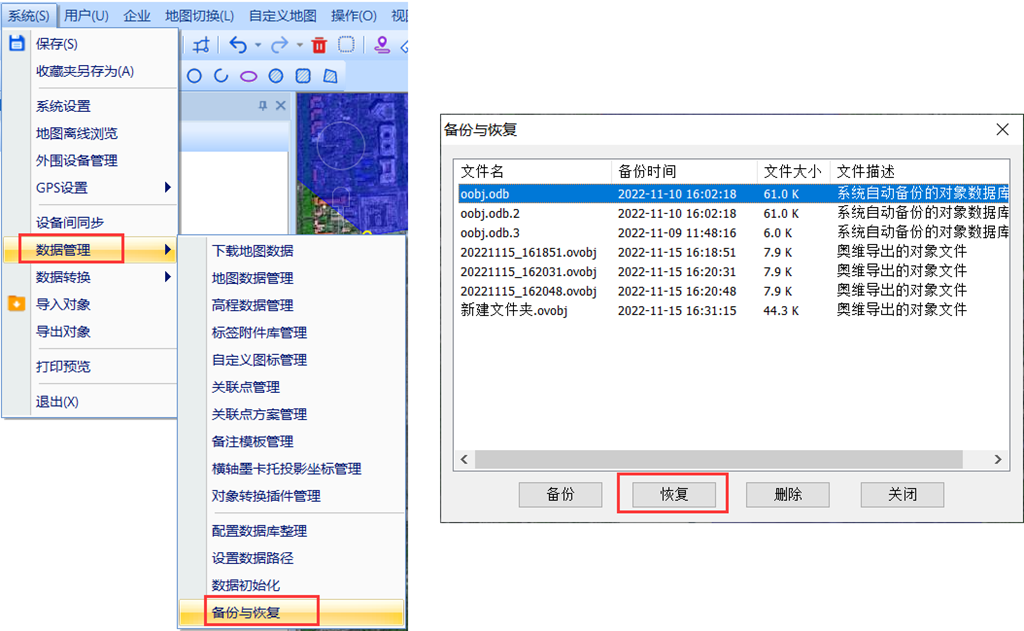Select the circle outline drawing tool
The height and width of the screenshot is (631, 1024).
pos(195,76)
